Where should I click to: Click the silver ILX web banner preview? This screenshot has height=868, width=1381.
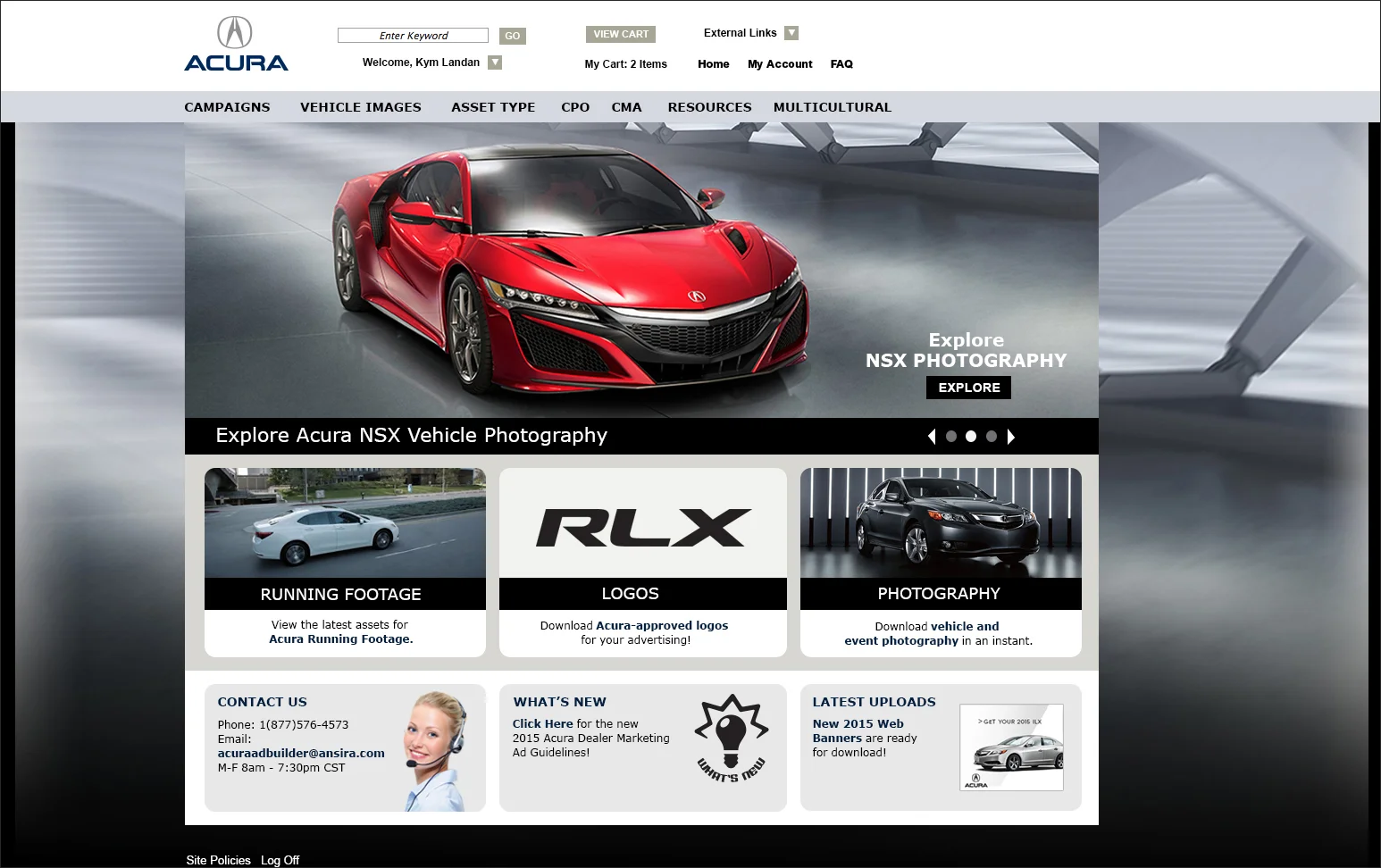click(x=1010, y=747)
